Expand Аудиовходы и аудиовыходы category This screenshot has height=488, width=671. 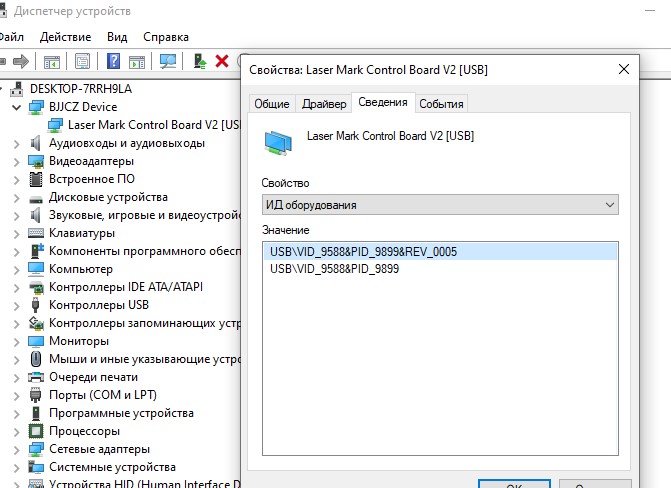click(16, 144)
